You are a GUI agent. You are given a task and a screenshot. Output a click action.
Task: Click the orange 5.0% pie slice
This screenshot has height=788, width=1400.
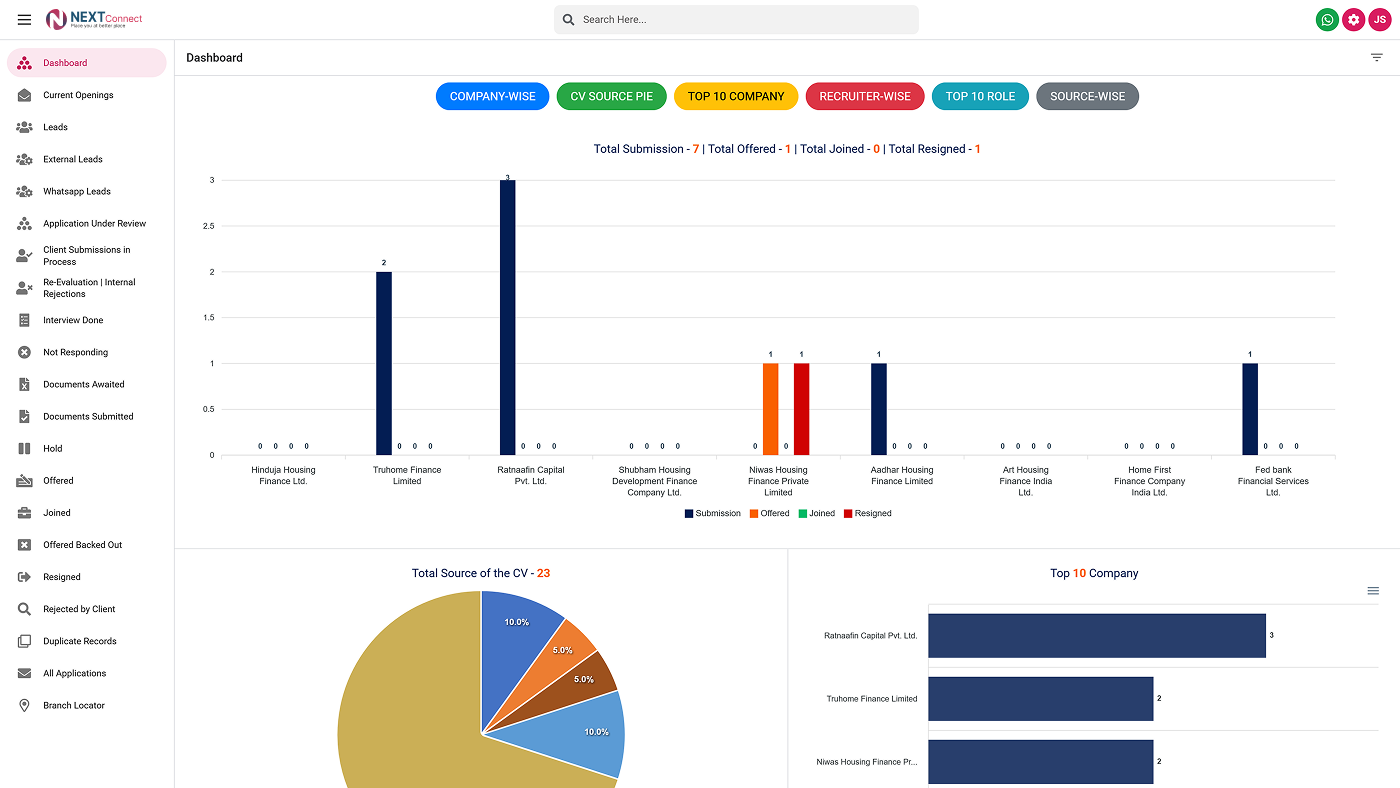563,648
